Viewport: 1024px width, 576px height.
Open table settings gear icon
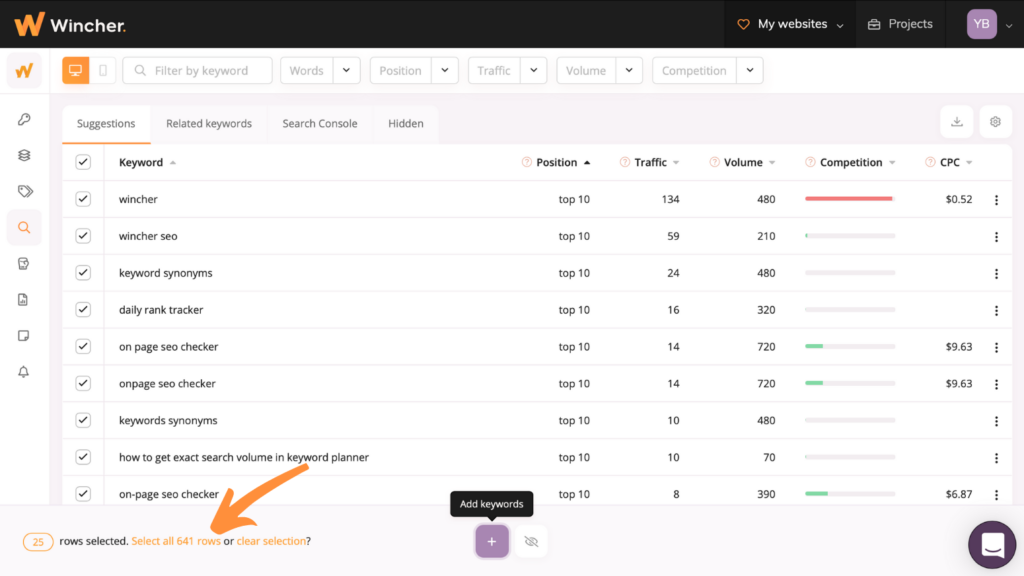(x=995, y=122)
